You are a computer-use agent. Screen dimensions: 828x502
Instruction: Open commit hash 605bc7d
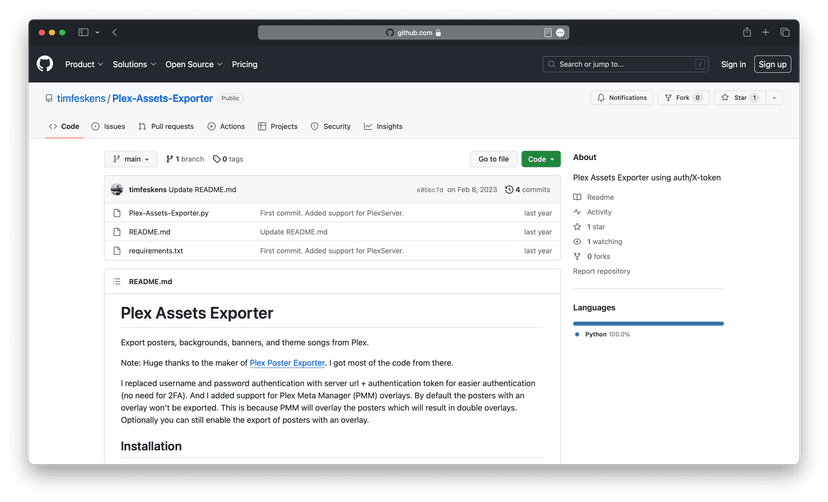(x=430, y=190)
